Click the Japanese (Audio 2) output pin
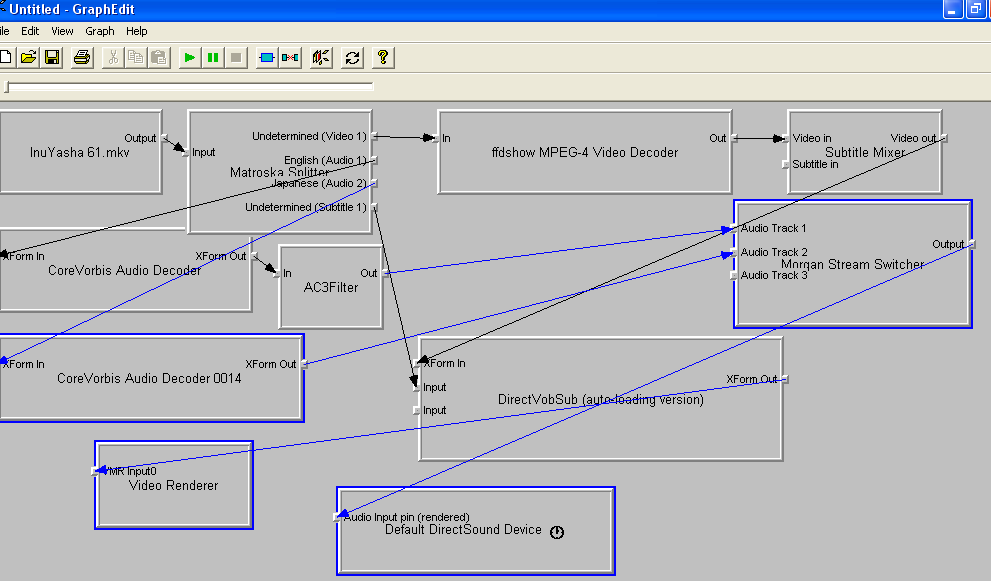The width and height of the screenshot is (991, 581). (374, 183)
